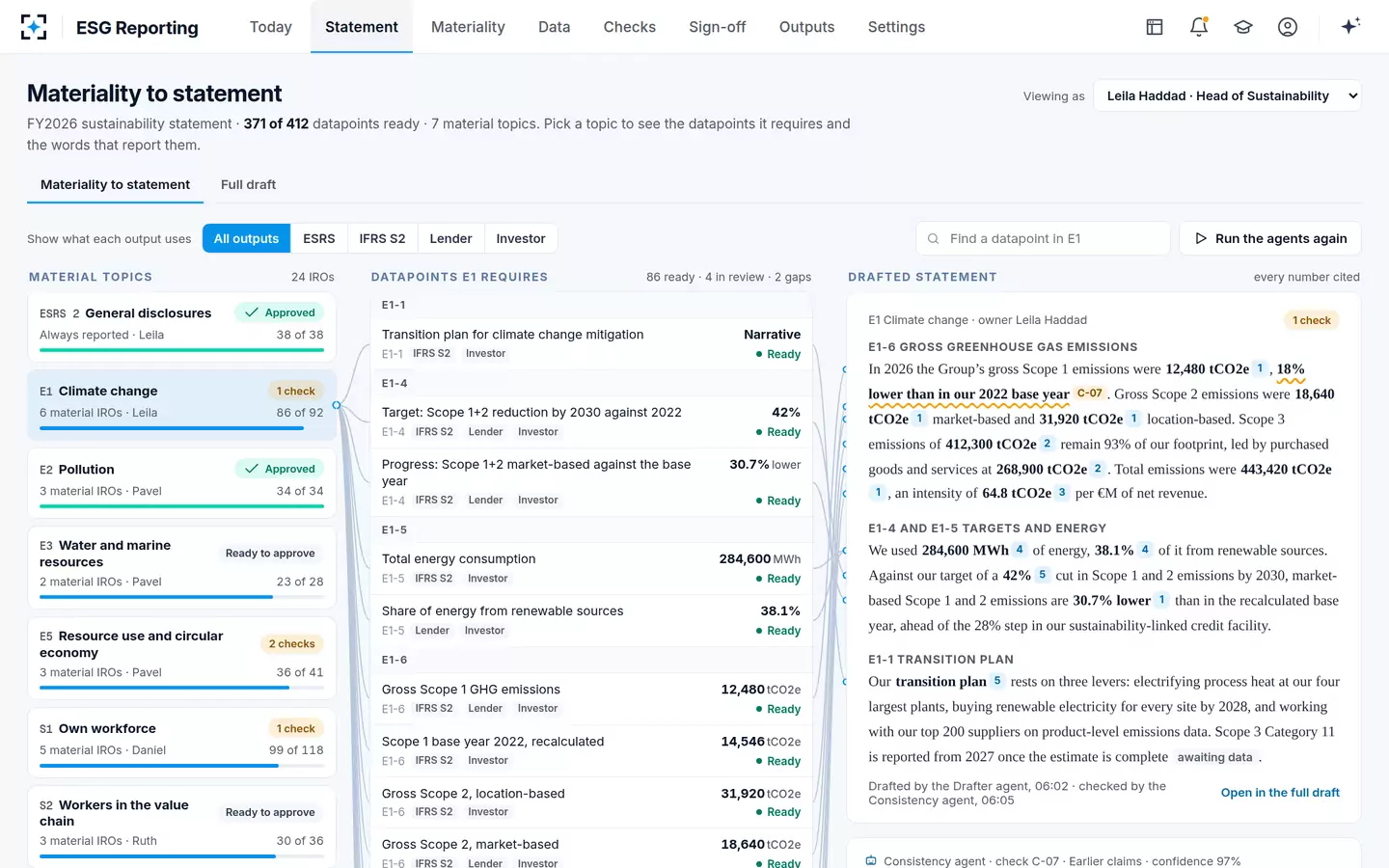This screenshot has height=868, width=1389.
Task: Filter outputs by Investor
Action: click(x=521, y=238)
